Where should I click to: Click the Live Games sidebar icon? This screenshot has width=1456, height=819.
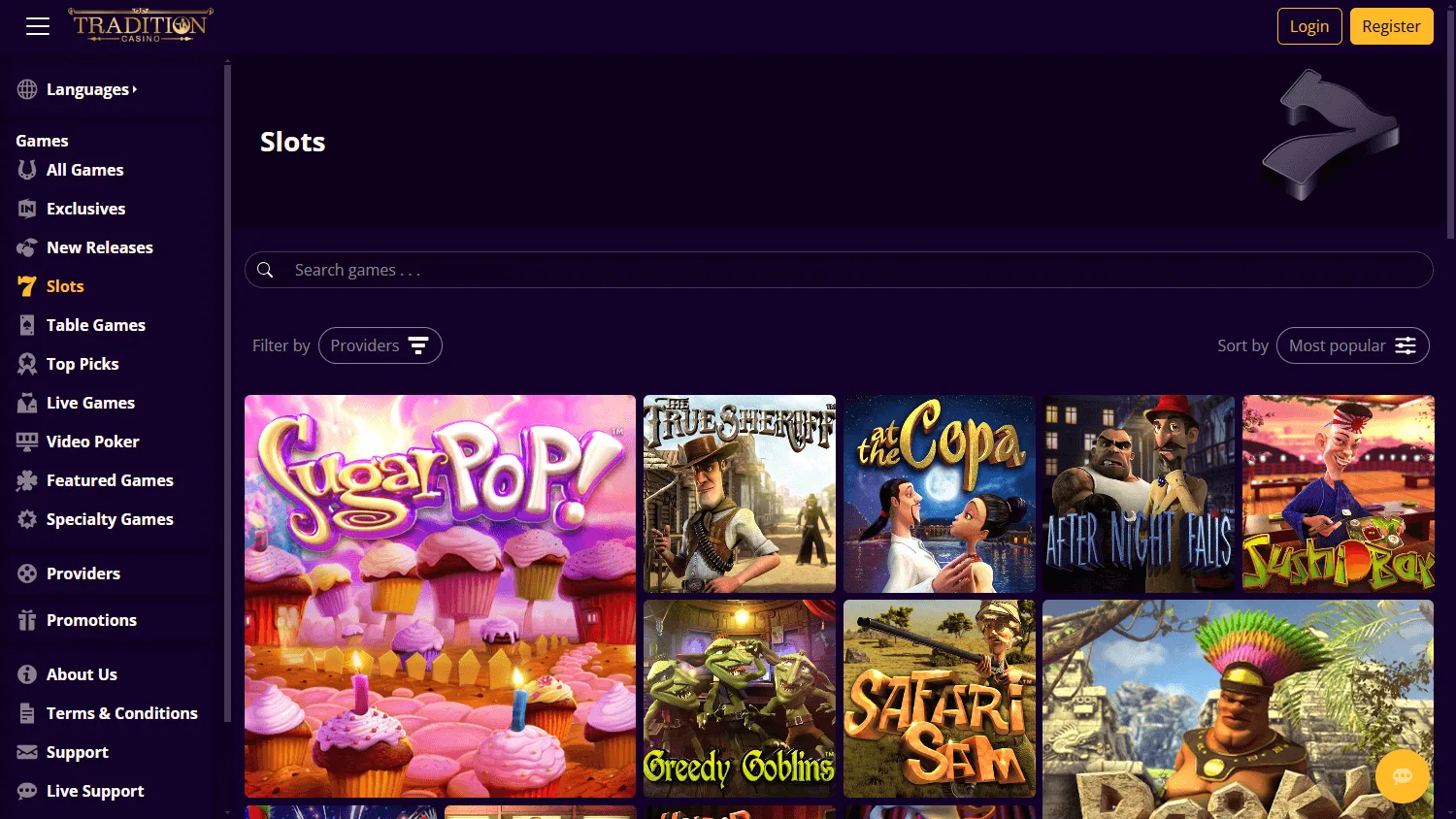coord(27,403)
